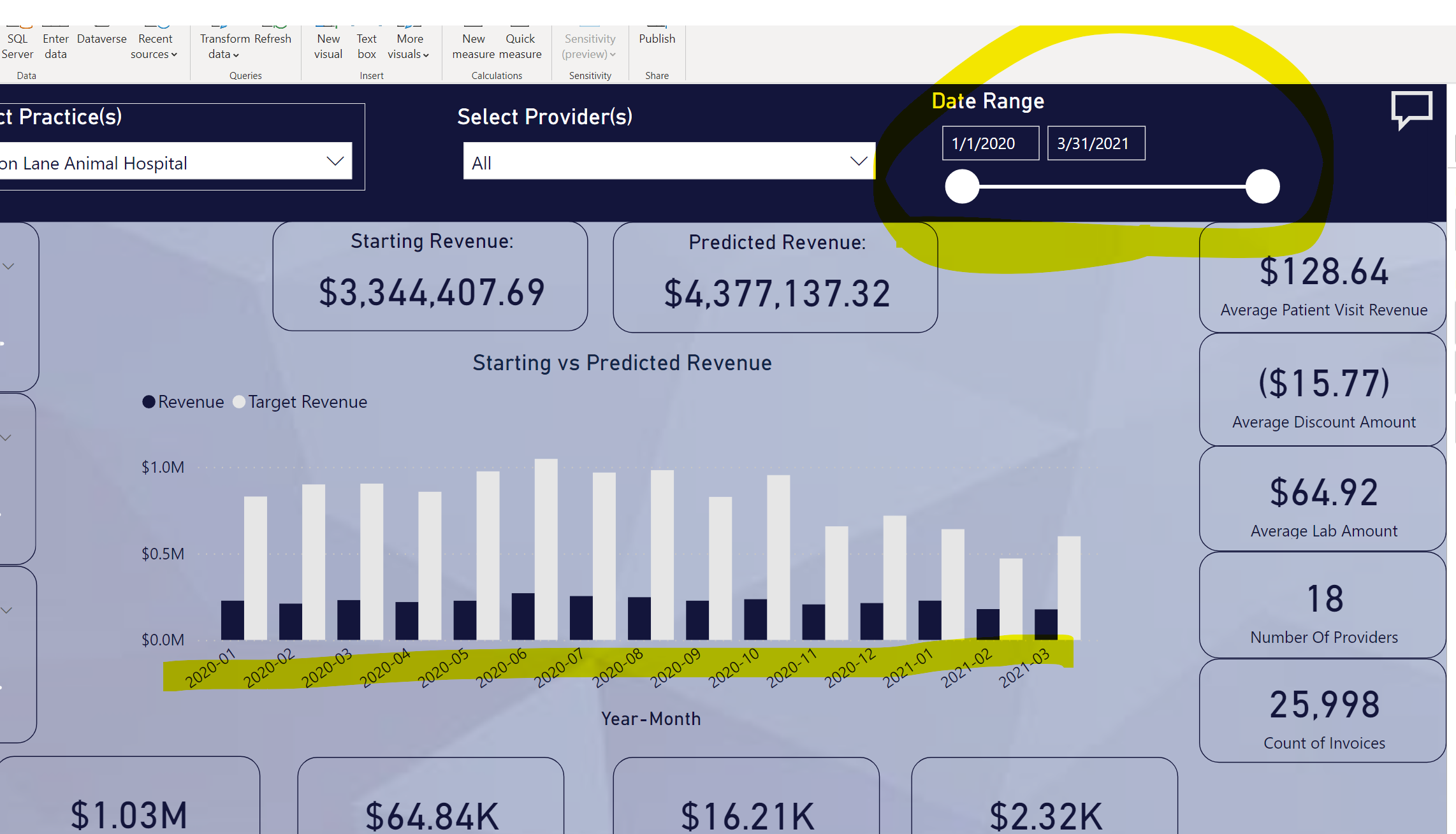1456x834 pixels.
Task: Click the Starting vs Predicted Revenue title
Action: (622, 363)
